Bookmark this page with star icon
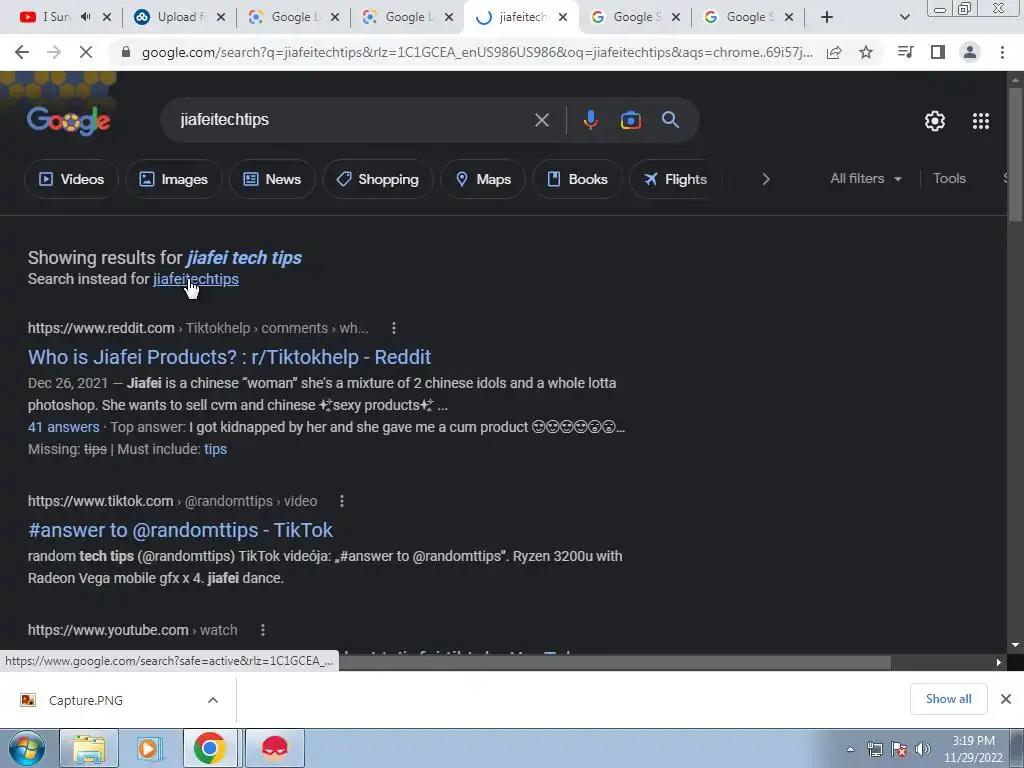This screenshot has width=1024, height=768. (866, 52)
